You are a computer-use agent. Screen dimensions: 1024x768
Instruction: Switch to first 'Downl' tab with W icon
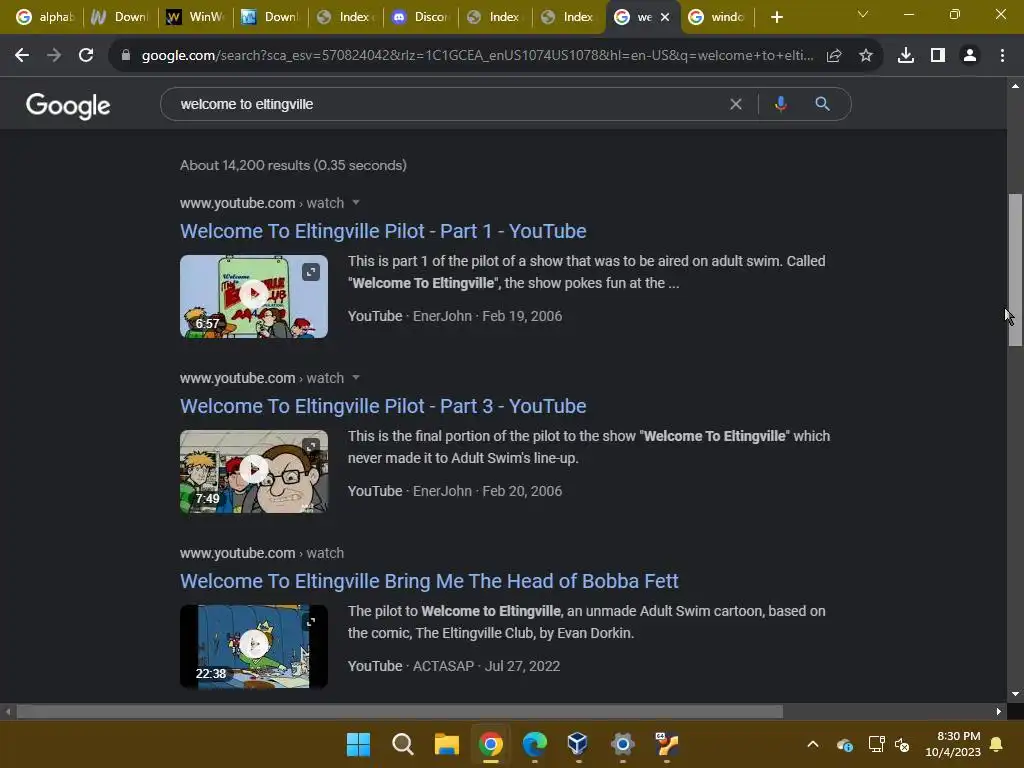(x=120, y=17)
